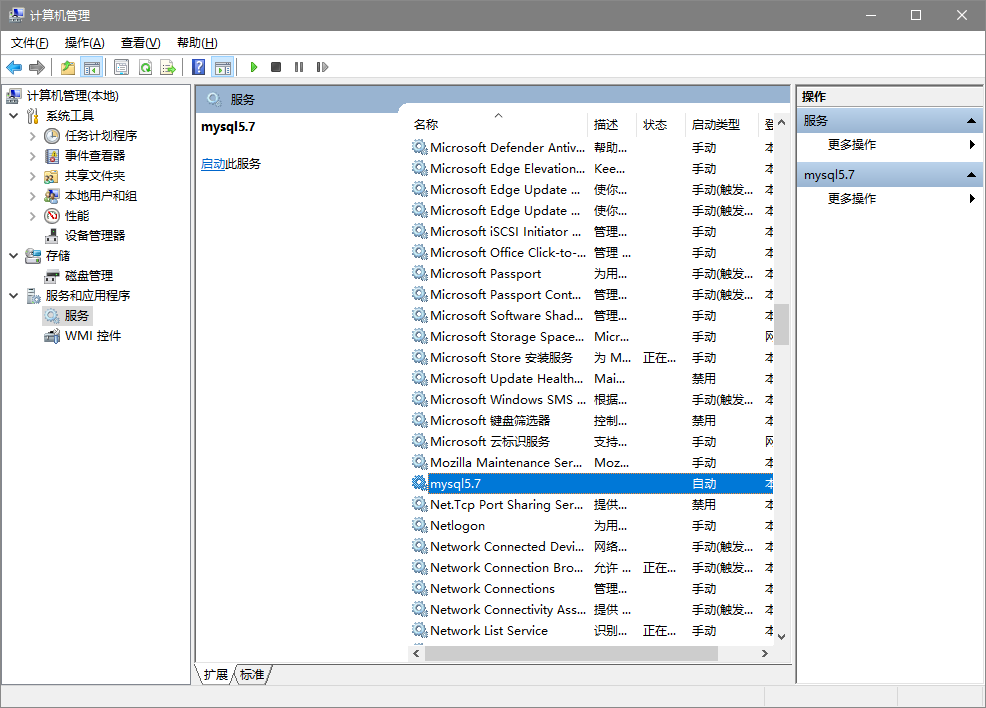Expand the 事件查看器 tree node
The height and width of the screenshot is (708, 986).
click(33, 156)
